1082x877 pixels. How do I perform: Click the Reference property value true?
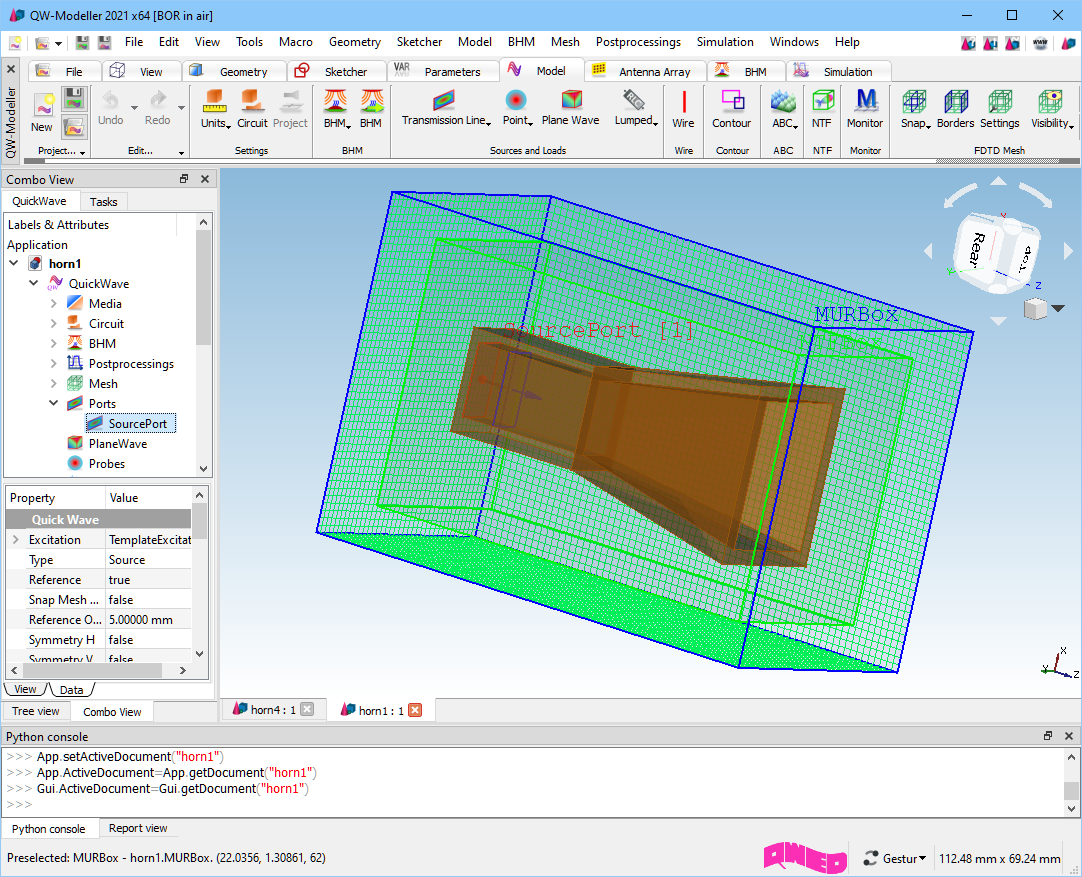148,580
